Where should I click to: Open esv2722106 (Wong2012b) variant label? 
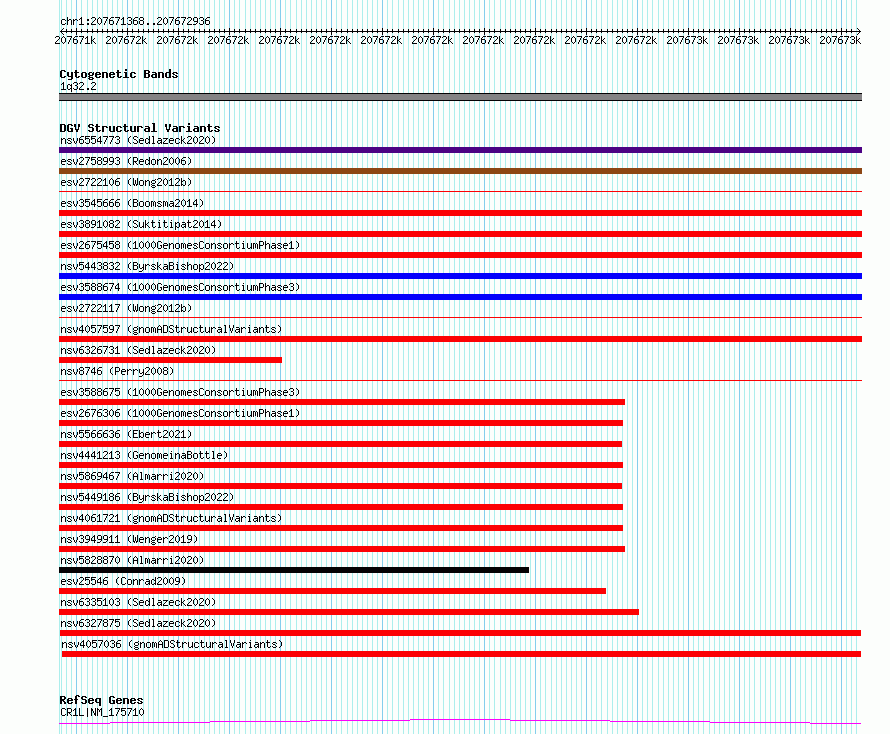coord(126,182)
